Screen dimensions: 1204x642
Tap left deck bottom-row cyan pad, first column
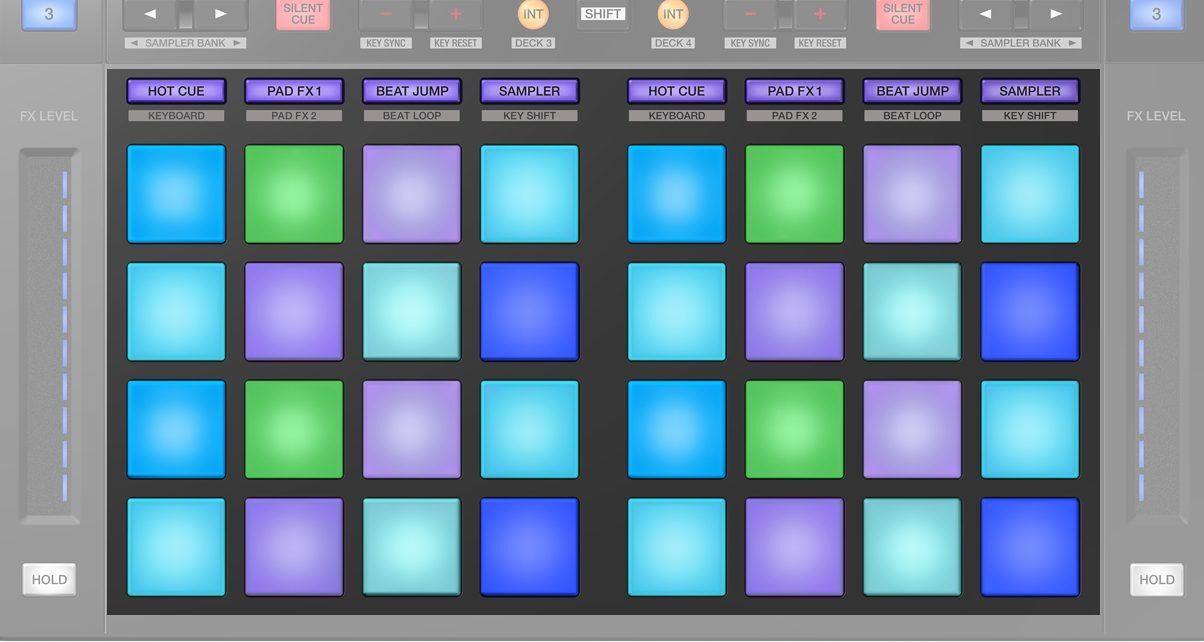tap(176, 547)
